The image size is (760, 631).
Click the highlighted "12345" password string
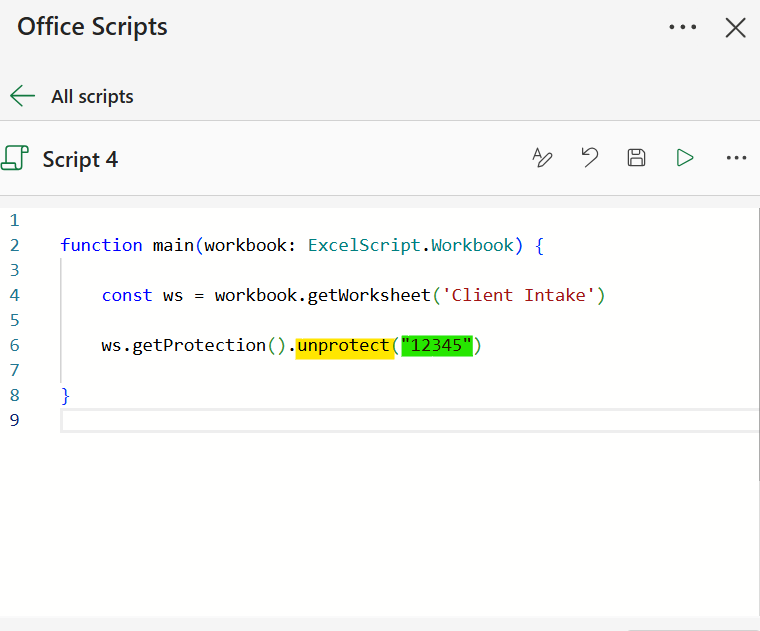[437, 346]
